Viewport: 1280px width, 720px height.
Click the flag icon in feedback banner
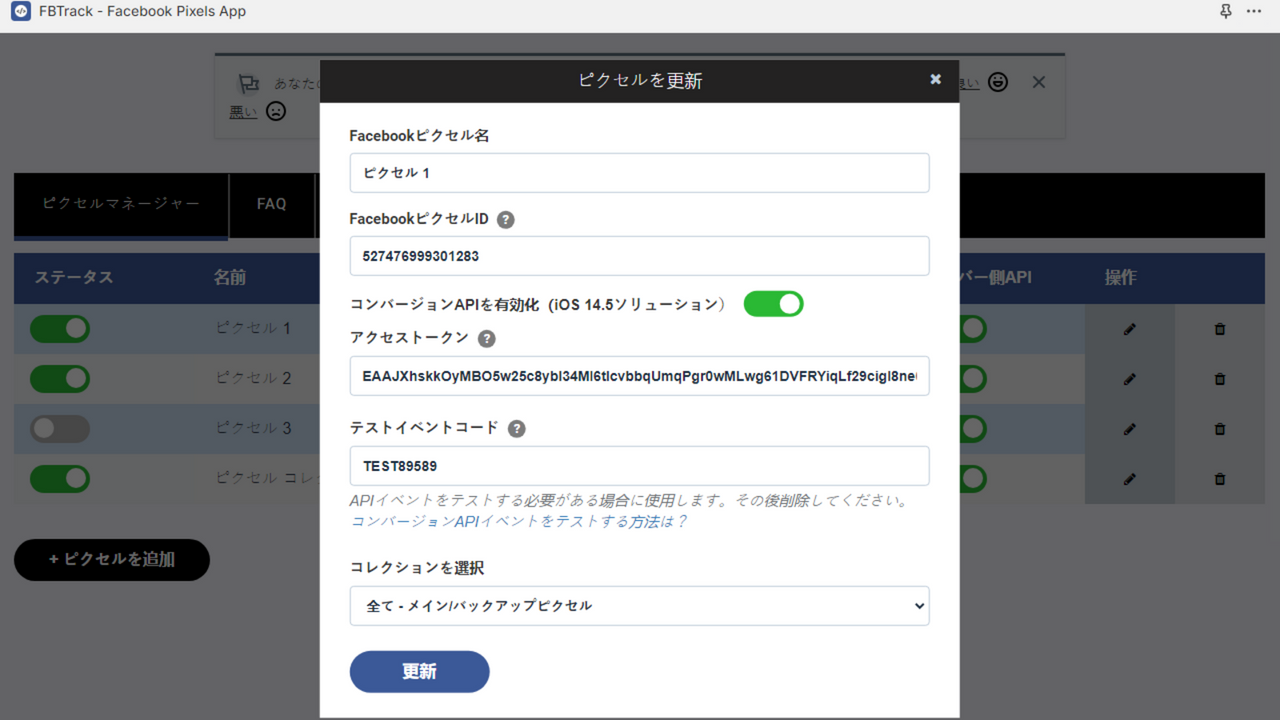click(248, 84)
